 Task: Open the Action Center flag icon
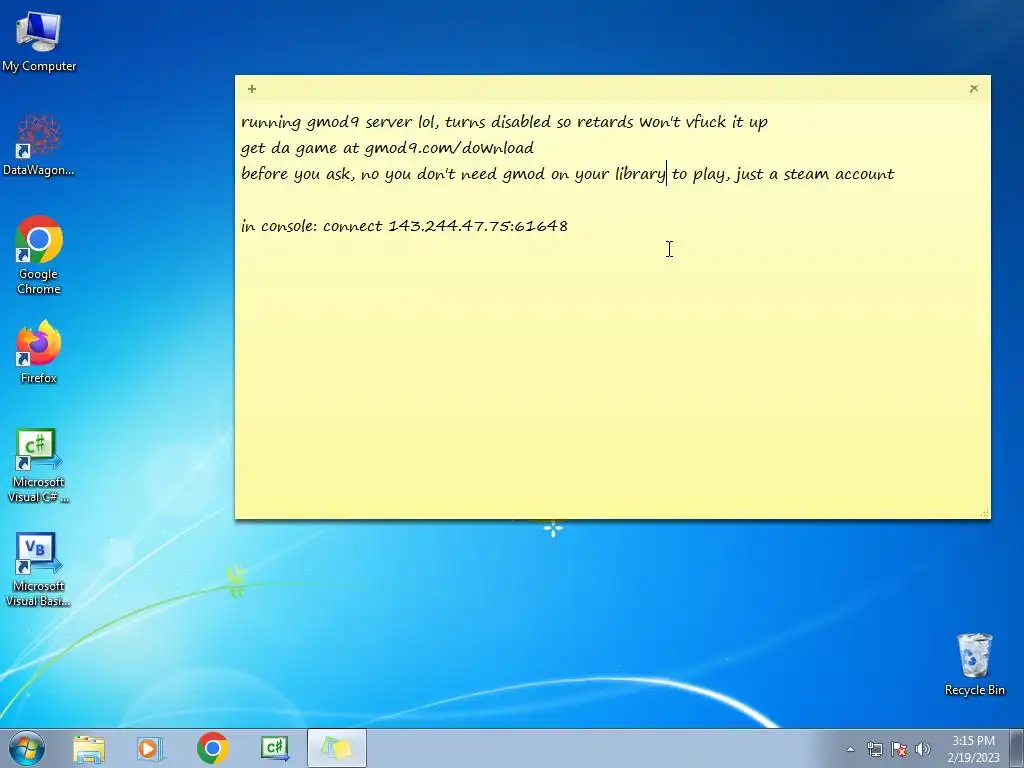click(x=899, y=749)
